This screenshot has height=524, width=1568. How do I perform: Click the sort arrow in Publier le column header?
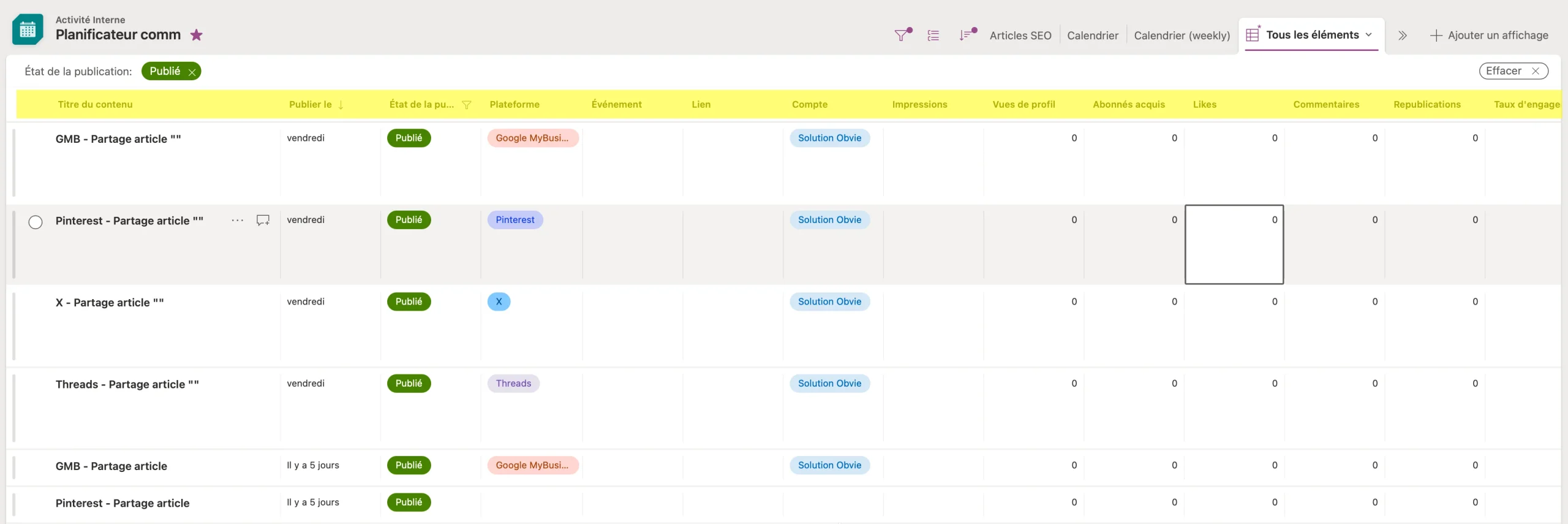(341, 105)
